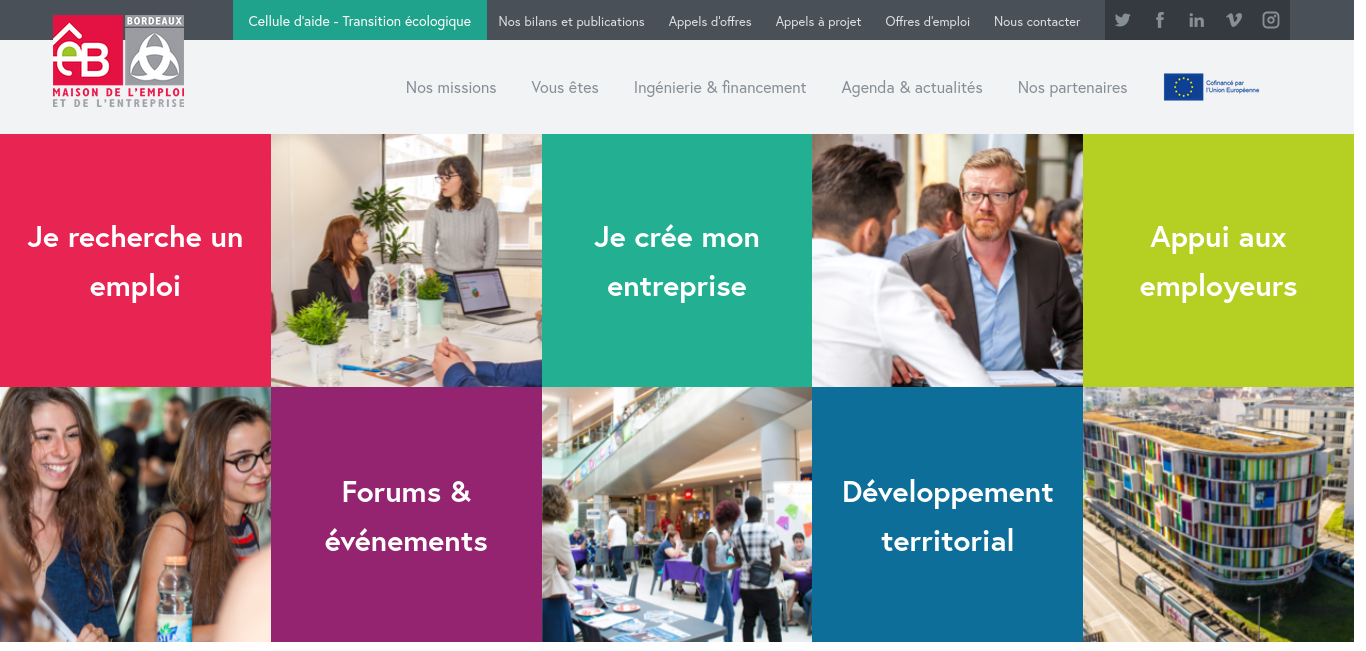
Task: Choose the Appui aux employeurs tile
Action: coord(1218,261)
